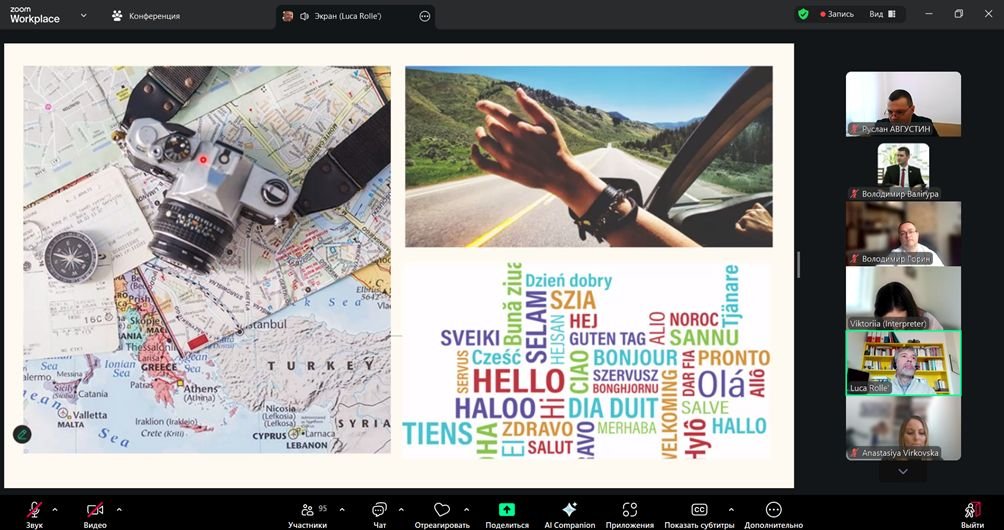This screenshot has height=530, width=1004.
Task: Expand the arrow next to Участники
Action: click(342, 509)
